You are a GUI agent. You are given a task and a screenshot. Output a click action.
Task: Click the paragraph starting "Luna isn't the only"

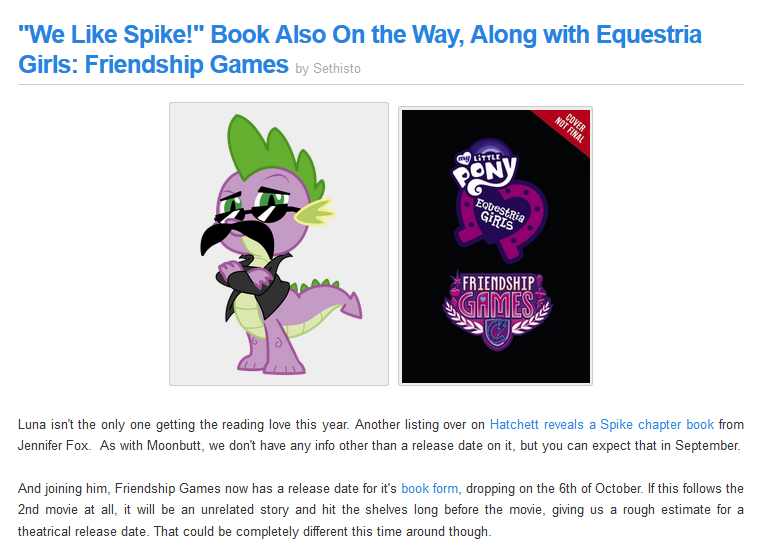381,435
